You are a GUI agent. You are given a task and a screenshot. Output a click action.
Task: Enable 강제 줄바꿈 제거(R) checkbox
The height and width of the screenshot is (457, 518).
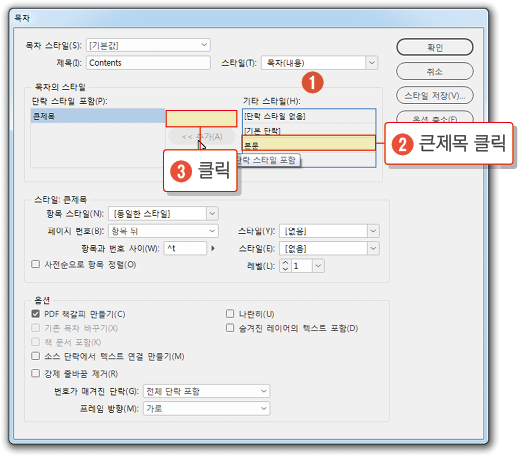tap(35, 373)
